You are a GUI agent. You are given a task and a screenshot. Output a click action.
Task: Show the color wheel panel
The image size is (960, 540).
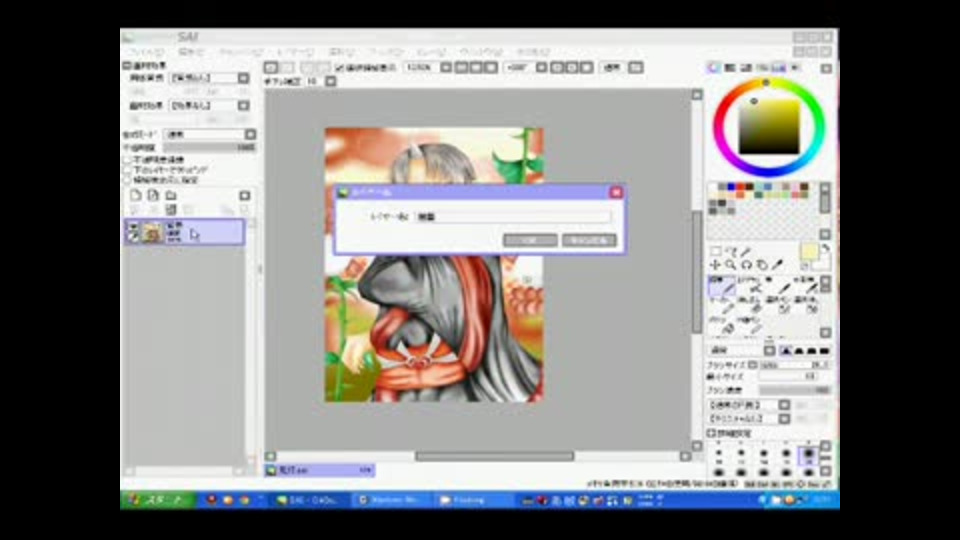(x=714, y=67)
